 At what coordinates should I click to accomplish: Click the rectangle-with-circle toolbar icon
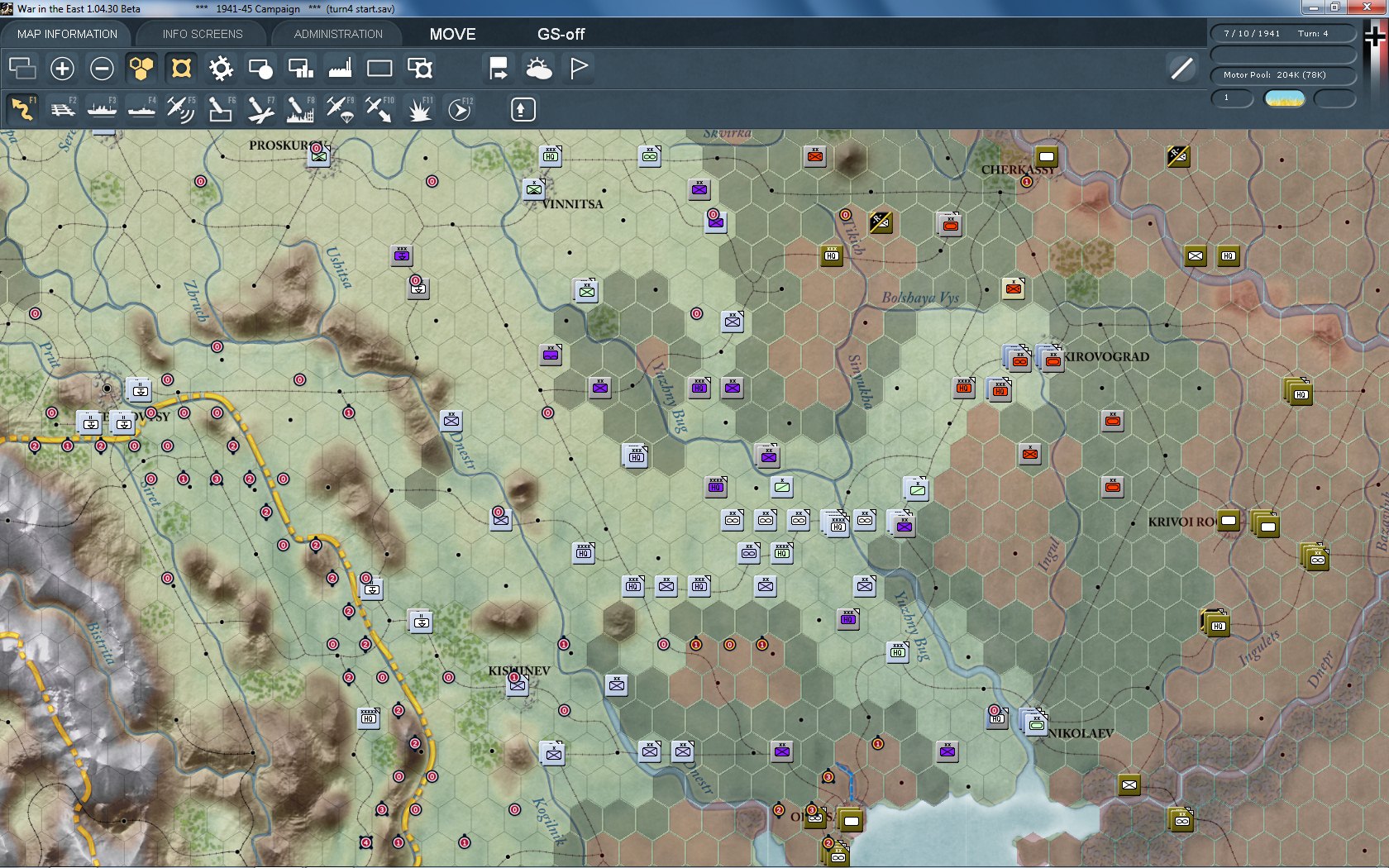[x=260, y=69]
